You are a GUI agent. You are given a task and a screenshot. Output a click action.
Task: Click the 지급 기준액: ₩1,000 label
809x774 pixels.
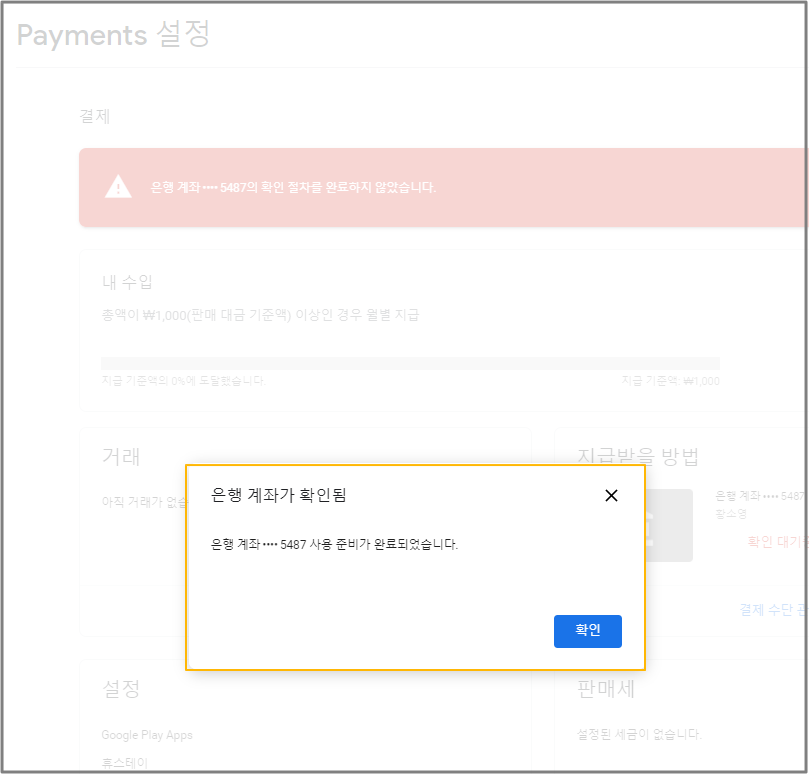click(x=670, y=381)
